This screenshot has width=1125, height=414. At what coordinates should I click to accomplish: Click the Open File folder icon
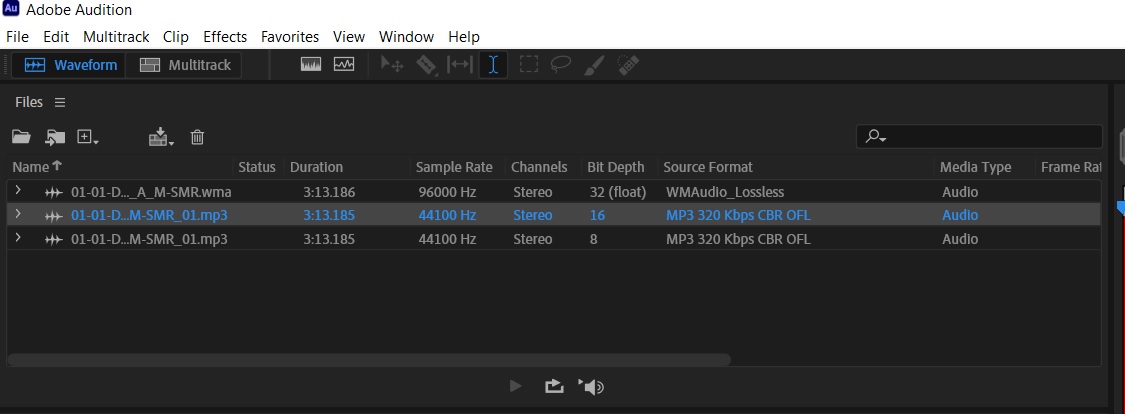pos(21,137)
